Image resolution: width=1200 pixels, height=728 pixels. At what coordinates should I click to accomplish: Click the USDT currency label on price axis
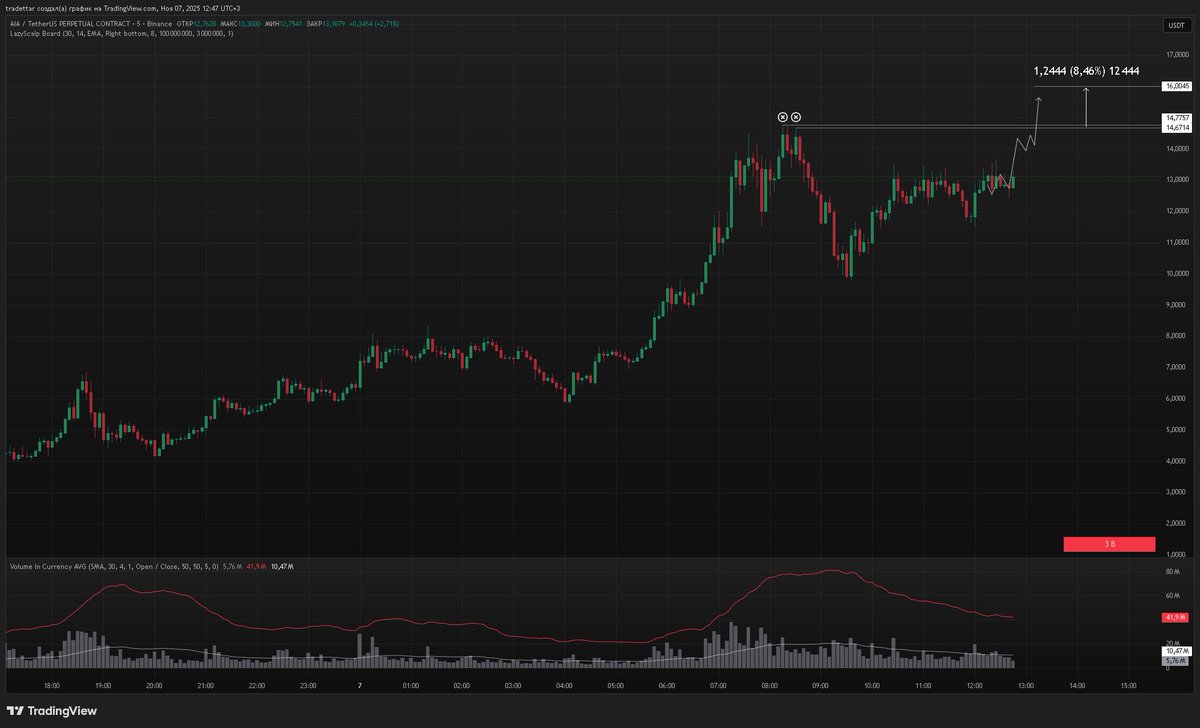[1175, 25]
